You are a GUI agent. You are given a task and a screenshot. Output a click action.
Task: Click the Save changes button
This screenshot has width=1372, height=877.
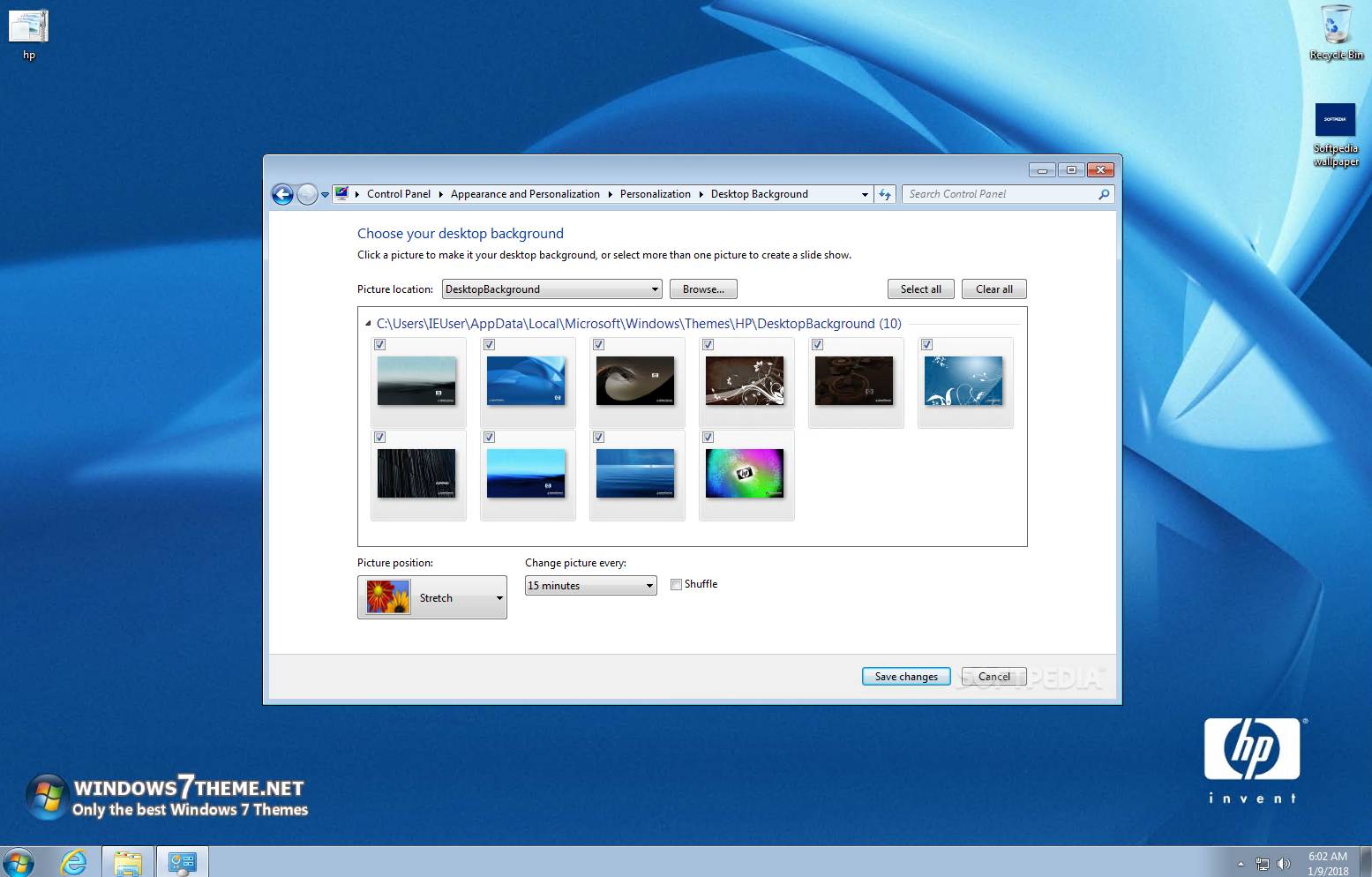click(x=906, y=677)
